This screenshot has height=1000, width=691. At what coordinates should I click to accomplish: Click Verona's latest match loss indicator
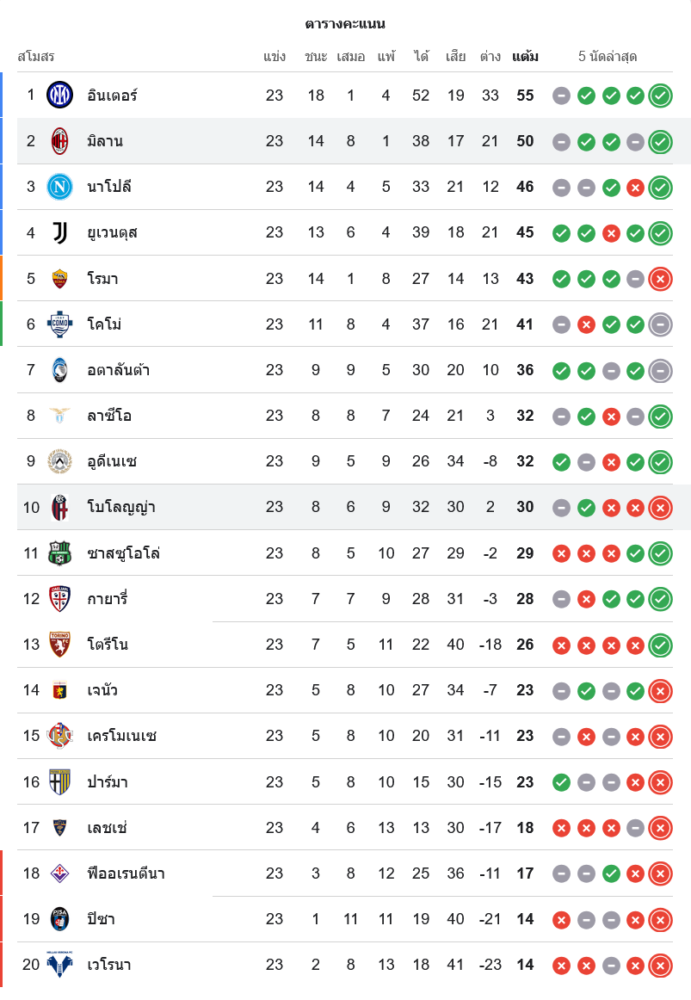point(660,966)
